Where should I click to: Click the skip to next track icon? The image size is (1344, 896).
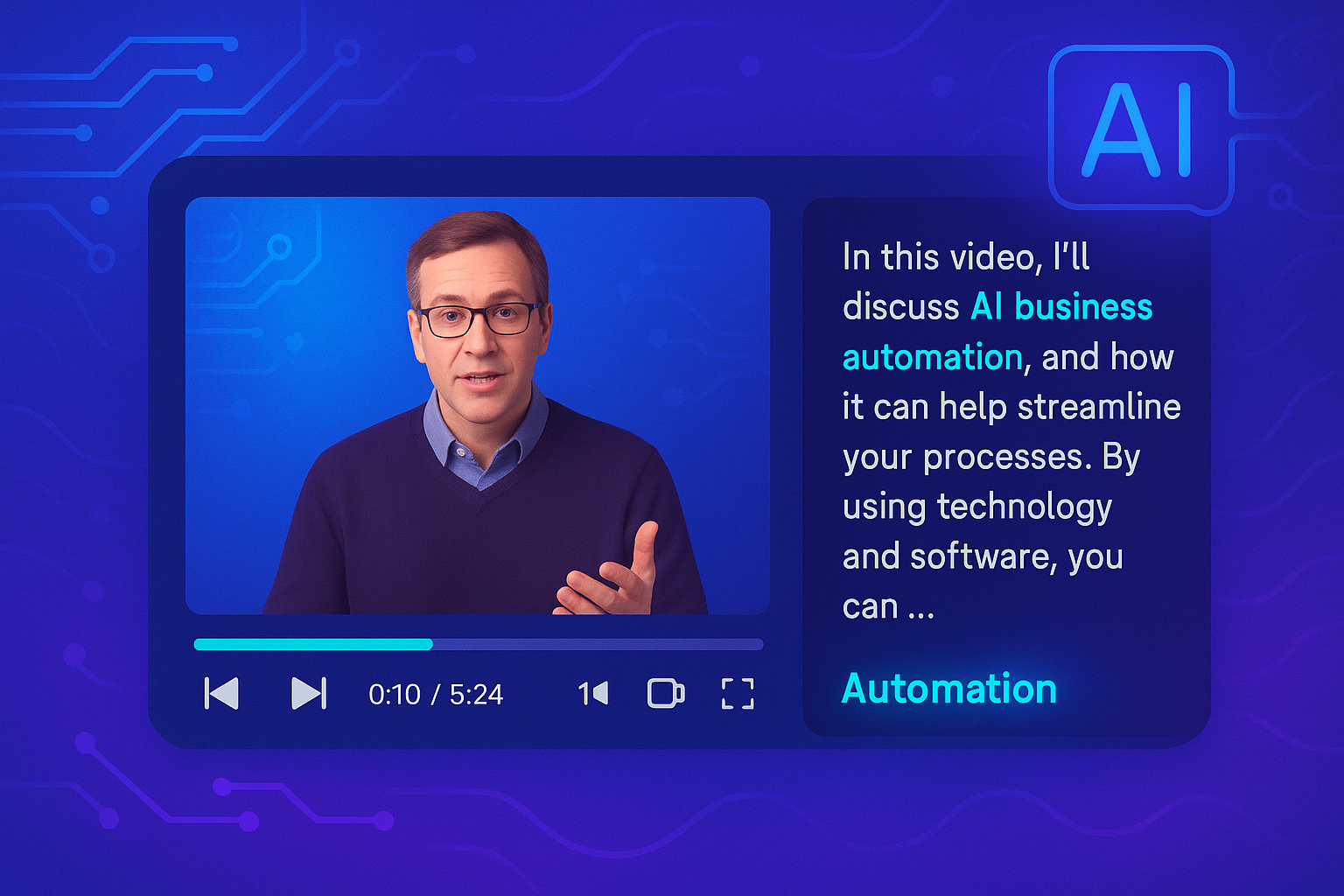click(309, 694)
